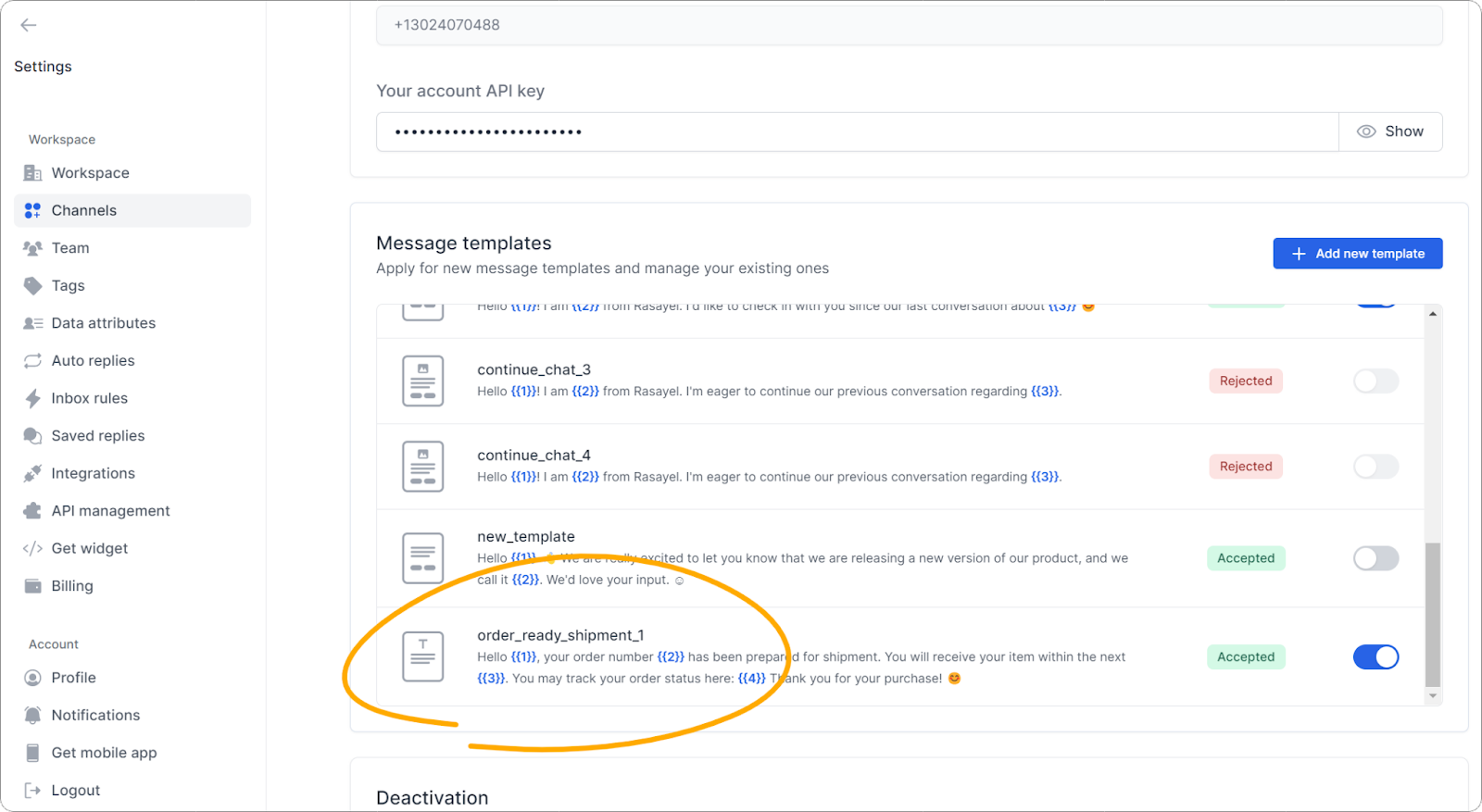Select Channels in the sidebar
1482x812 pixels.
(84, 210)
